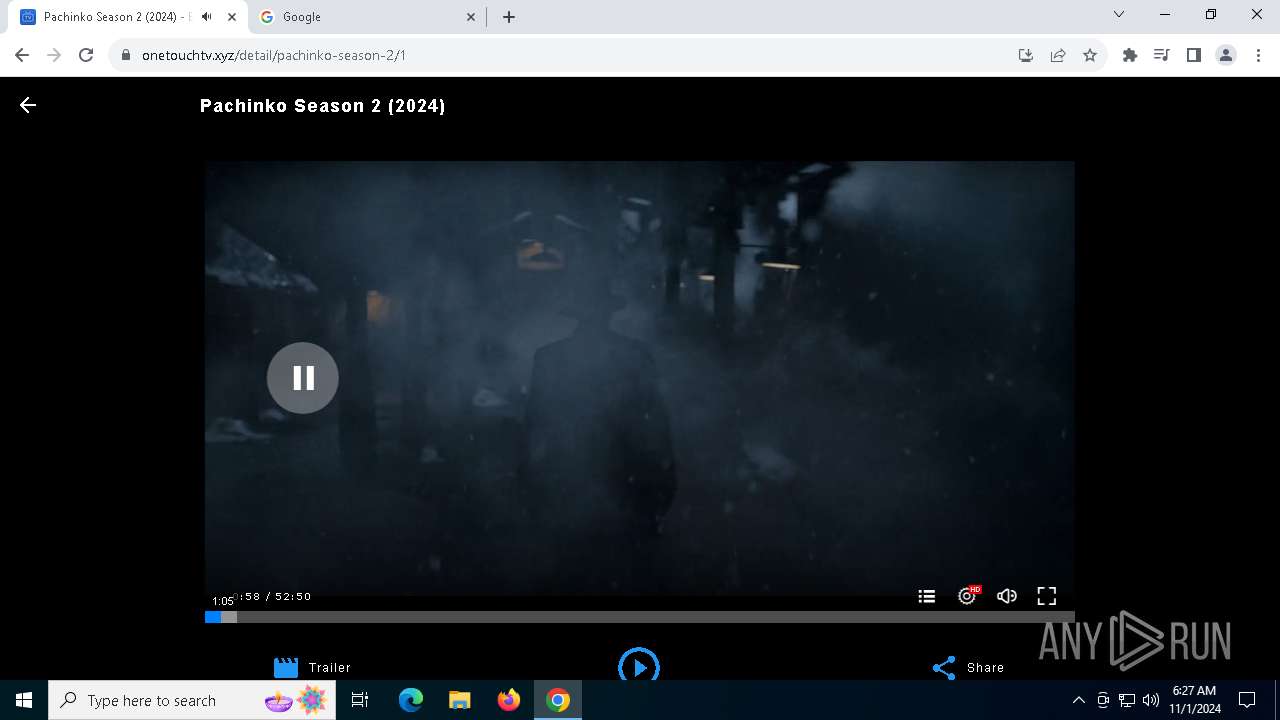Bookmark this page with star icon

1090,55
